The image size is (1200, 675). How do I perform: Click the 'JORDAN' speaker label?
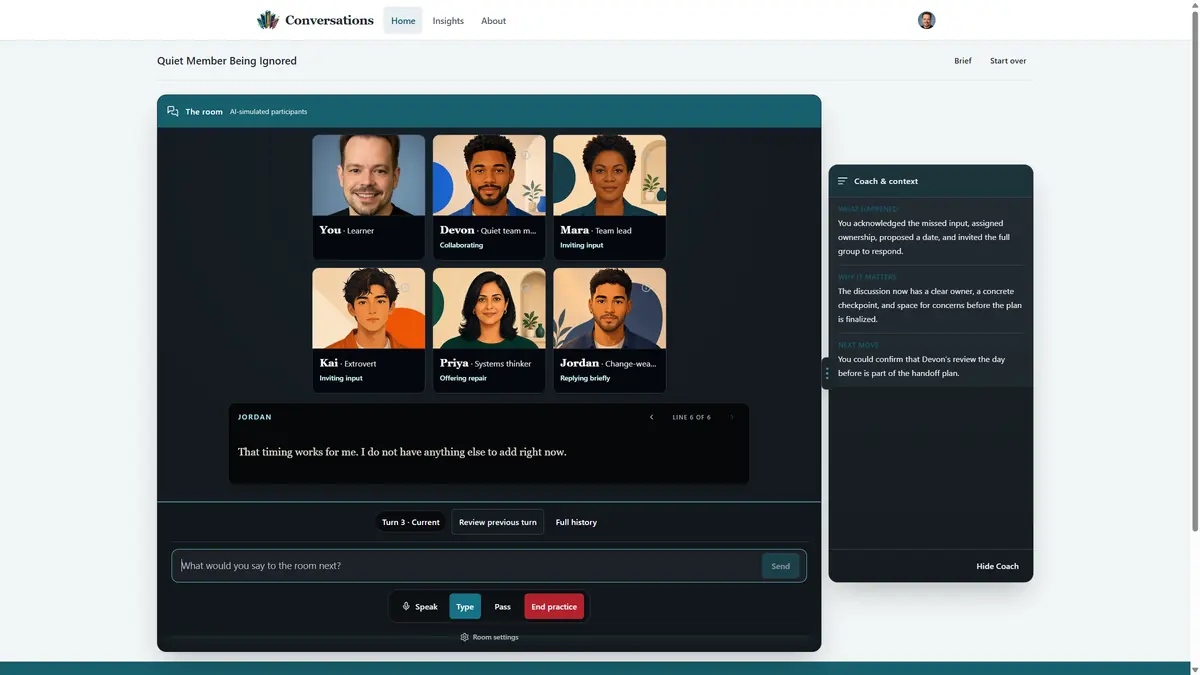coord(255,417)
